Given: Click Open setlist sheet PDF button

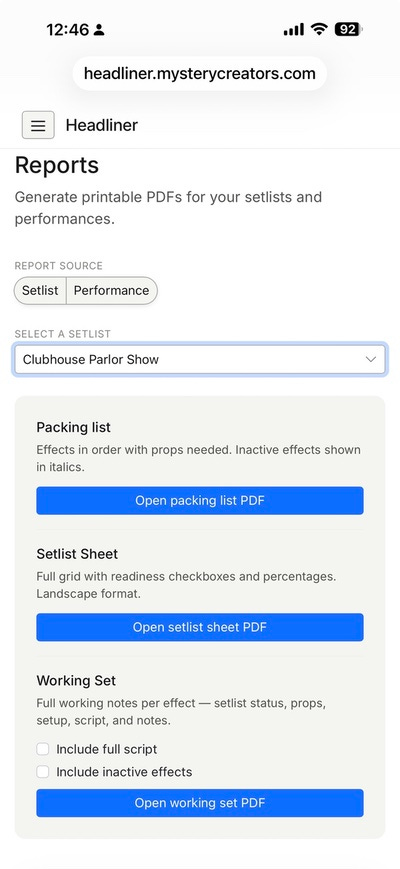Looking at the screenshot, I should (200, 627).
